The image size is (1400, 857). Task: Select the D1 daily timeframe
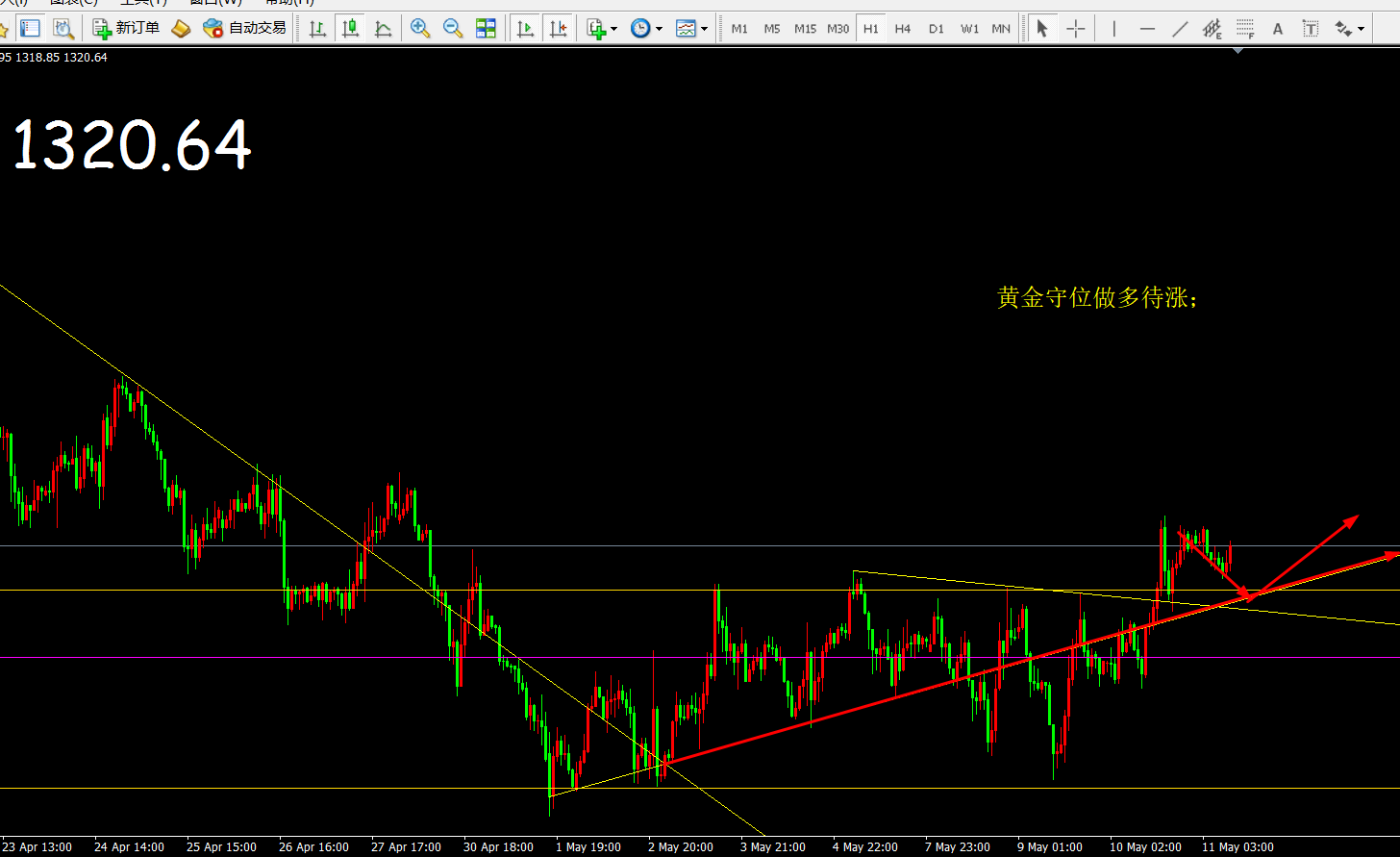point(937,29)
